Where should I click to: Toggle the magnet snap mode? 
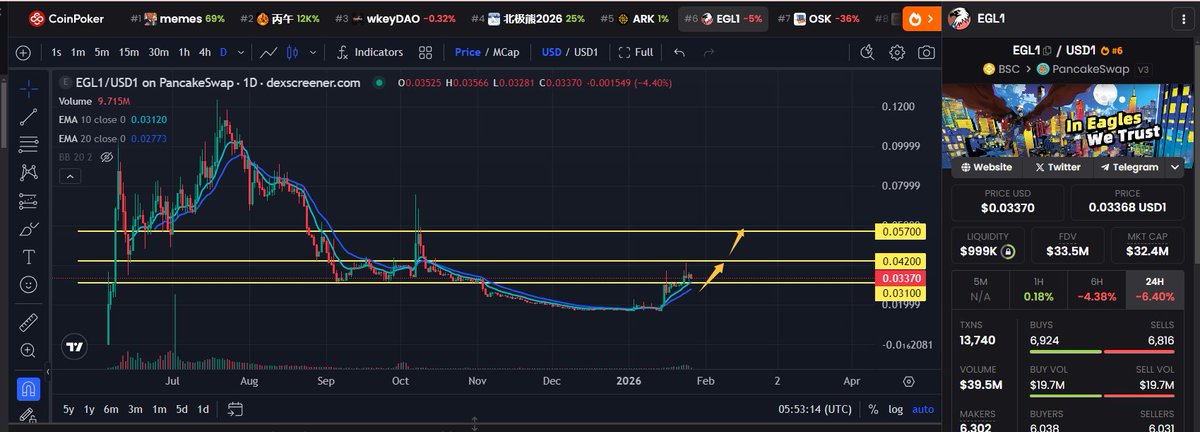point(28,387)
